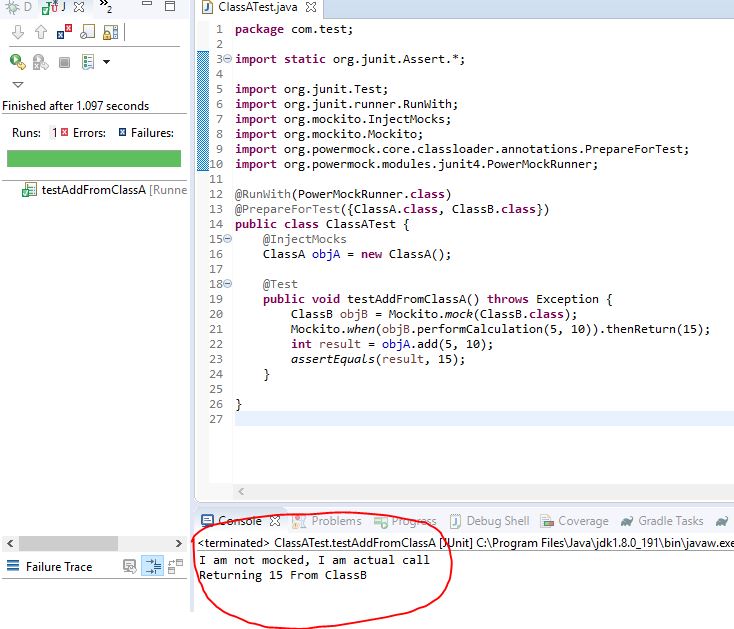Place cursor on empty line 27

(x=484, y=418)
